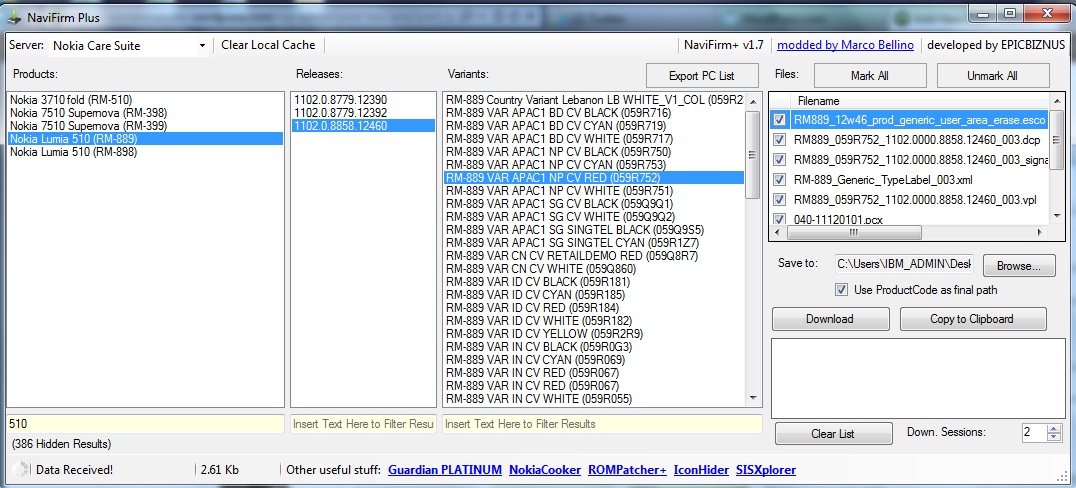Viewport: 1076px width, 488px height.
Task: Select variant CN CV RETAILDEMO RED (059Q8R7)
Action: [x=594, y=256]
